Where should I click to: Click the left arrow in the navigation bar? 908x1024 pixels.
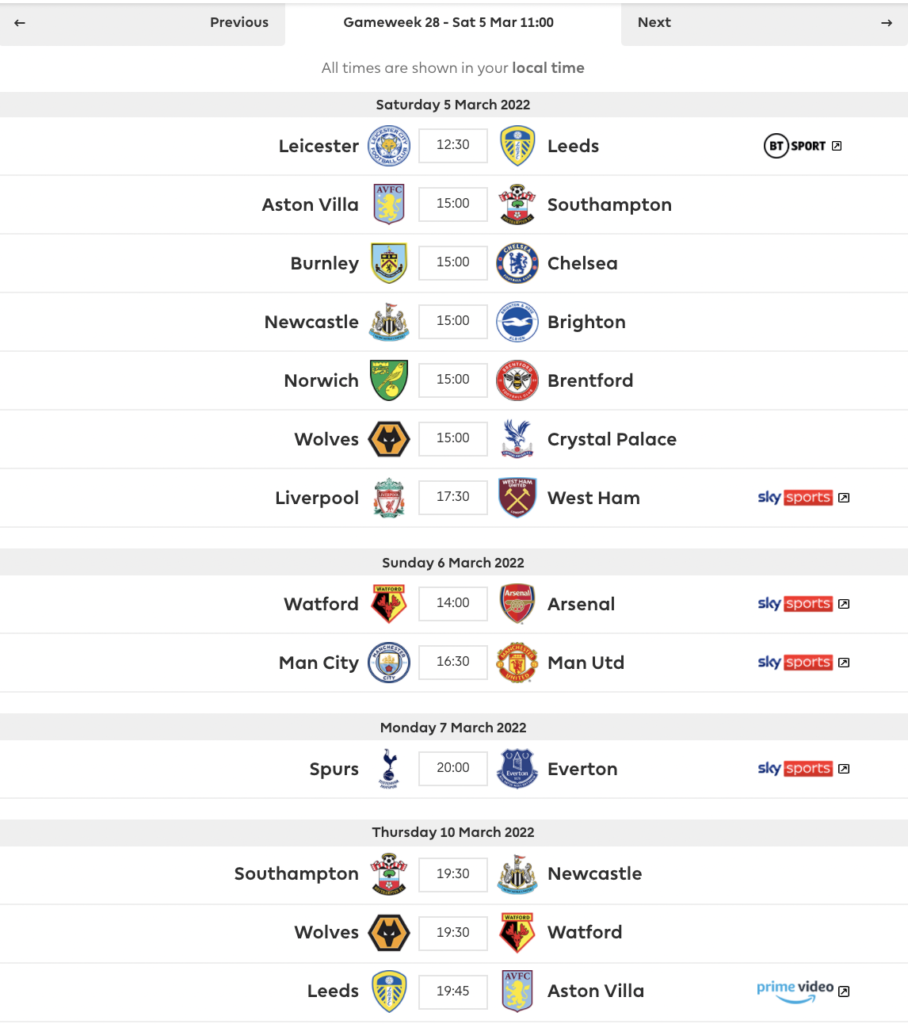point(19,22)
